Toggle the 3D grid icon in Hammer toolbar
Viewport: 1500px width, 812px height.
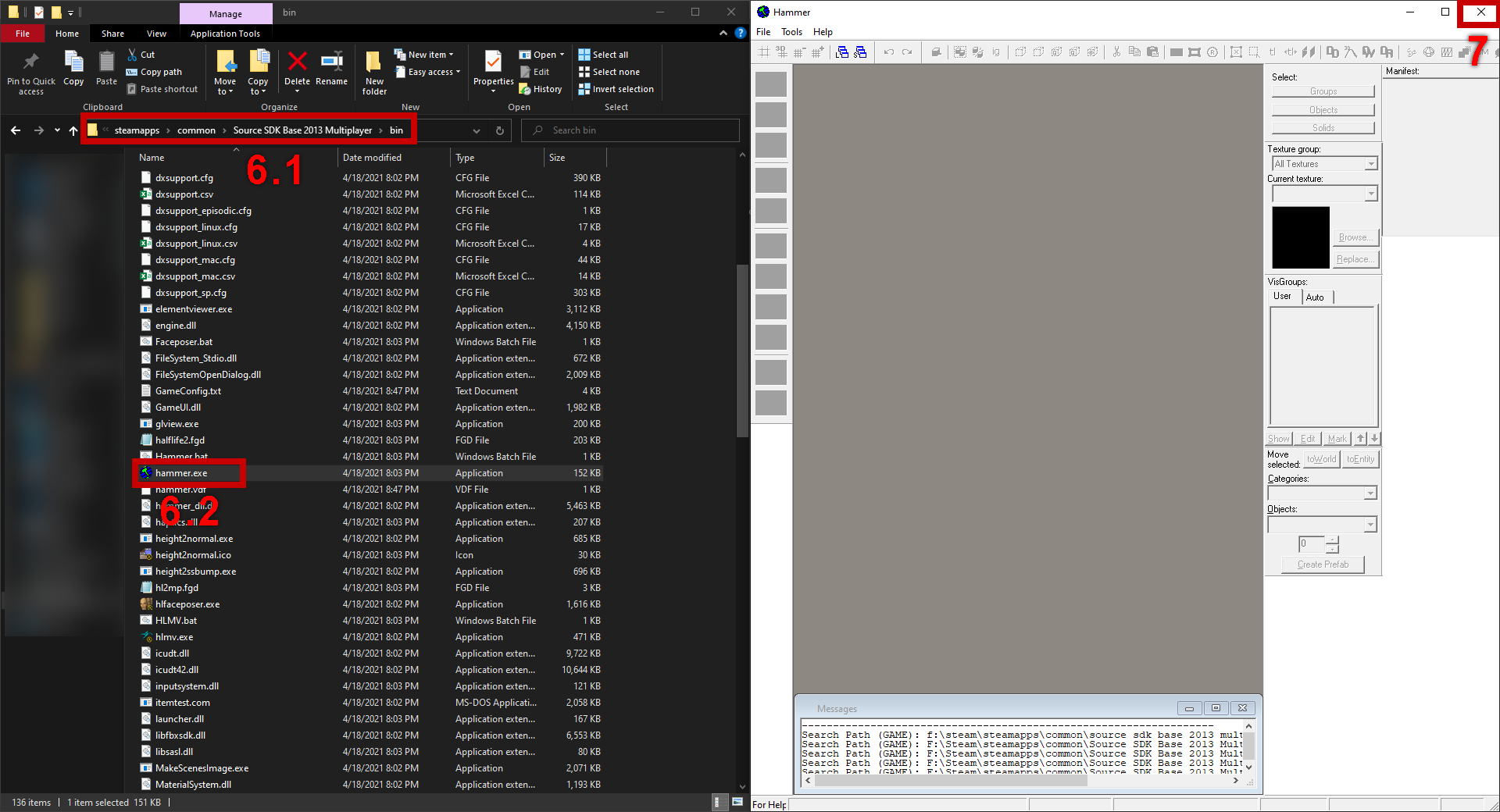(x=781, y=52)
